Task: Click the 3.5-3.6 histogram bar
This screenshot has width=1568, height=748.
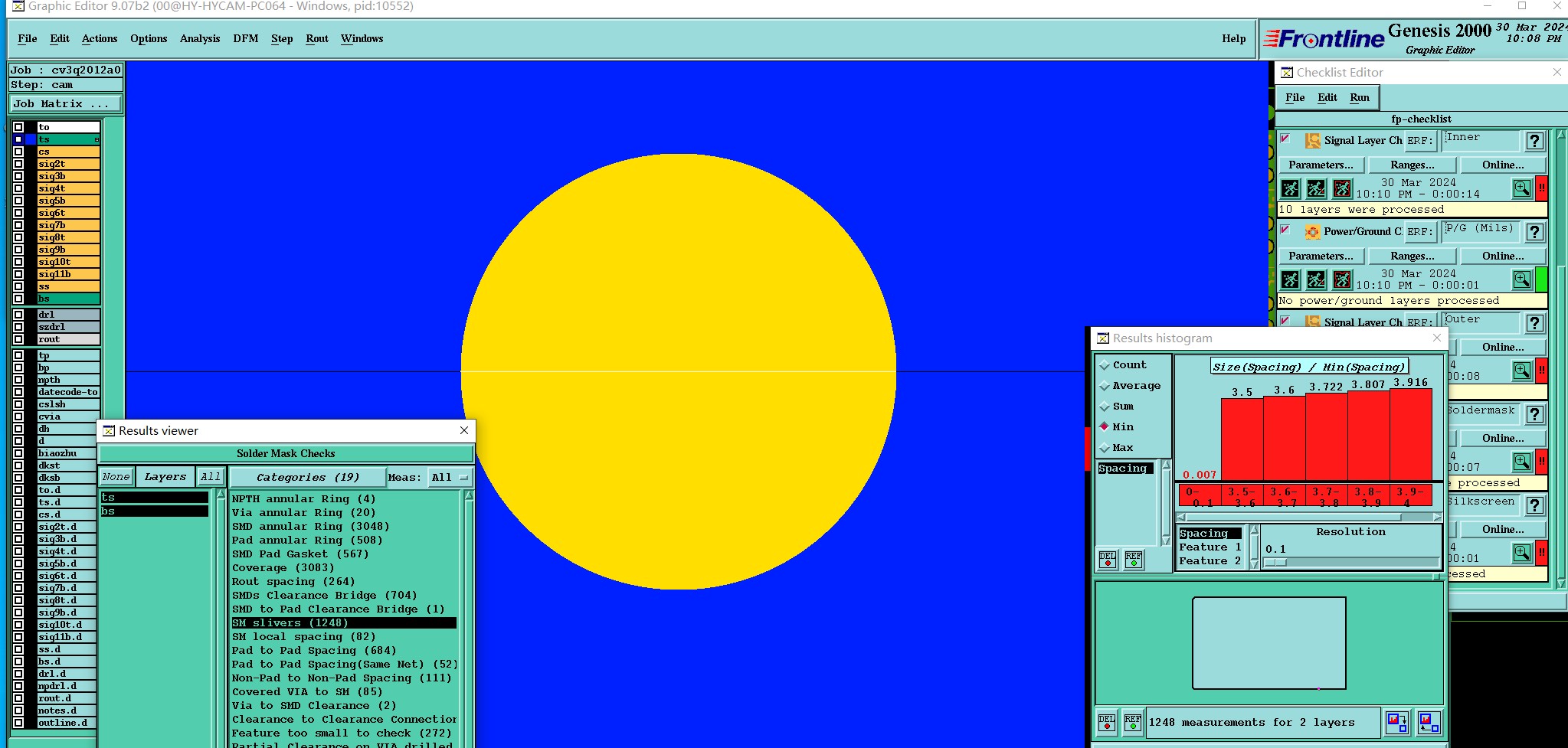Action: (x=1242, y=439)
